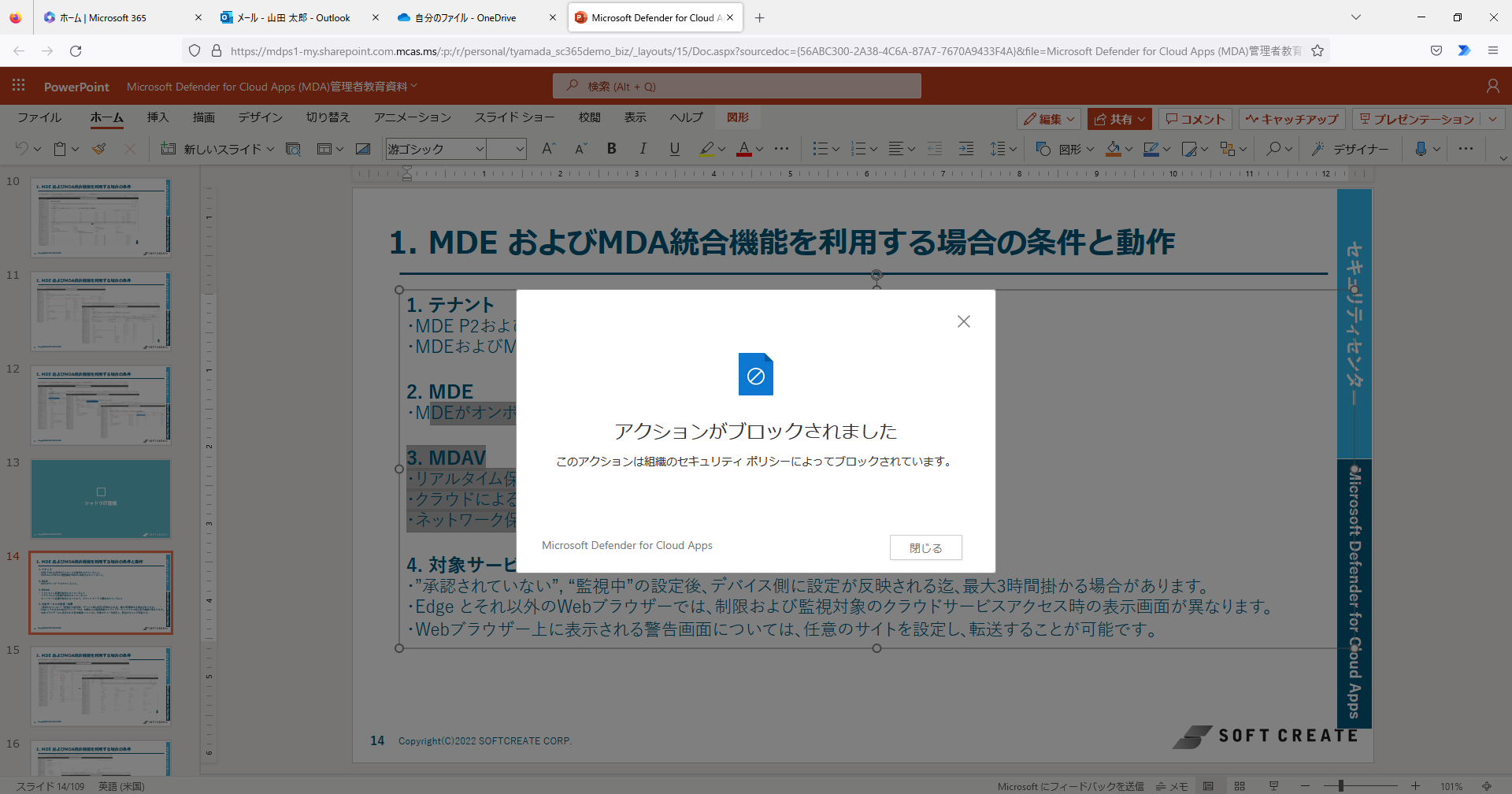
Task: Apply the red font color
Action: pos(744,149)
